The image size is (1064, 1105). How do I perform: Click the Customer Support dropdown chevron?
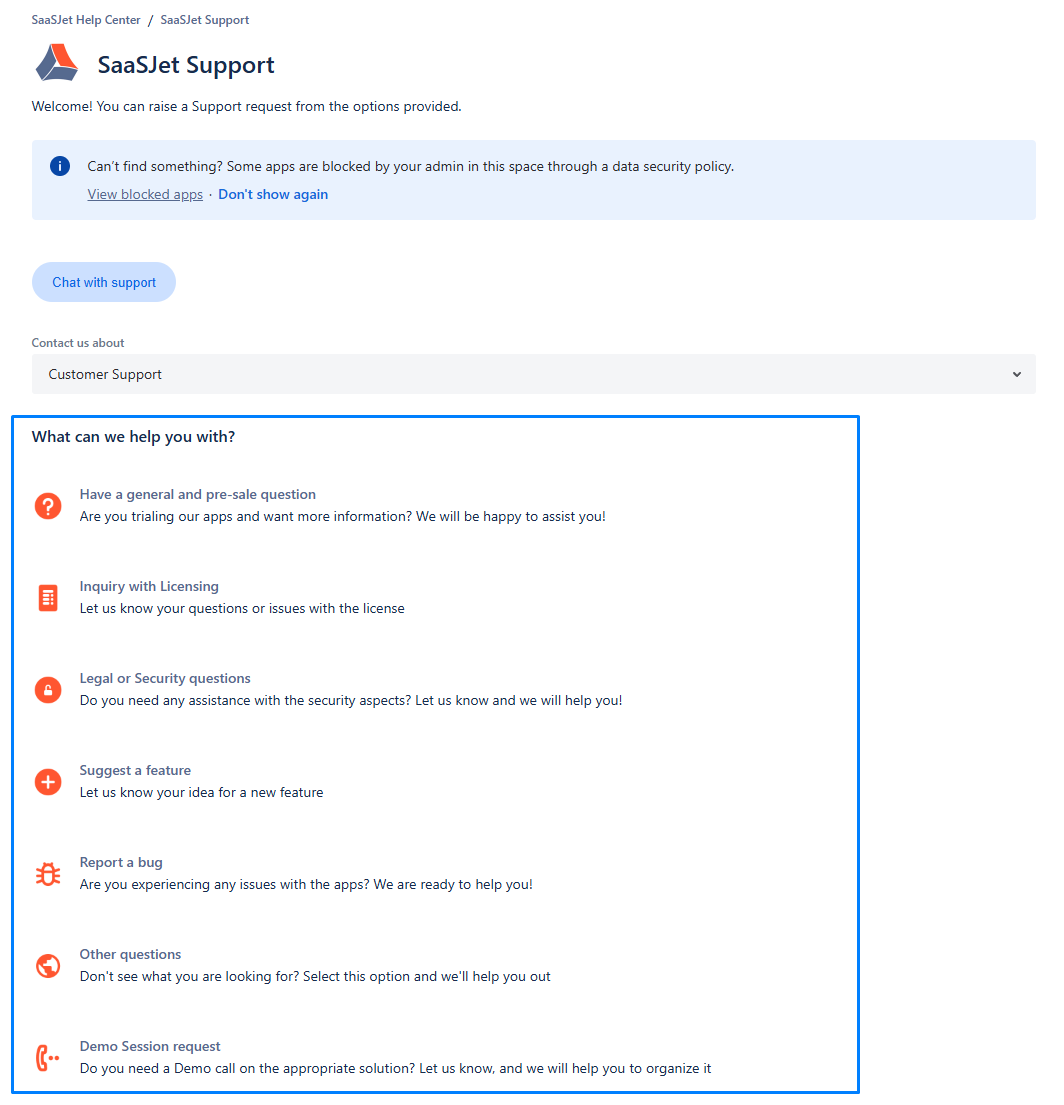pos(1016,374)
